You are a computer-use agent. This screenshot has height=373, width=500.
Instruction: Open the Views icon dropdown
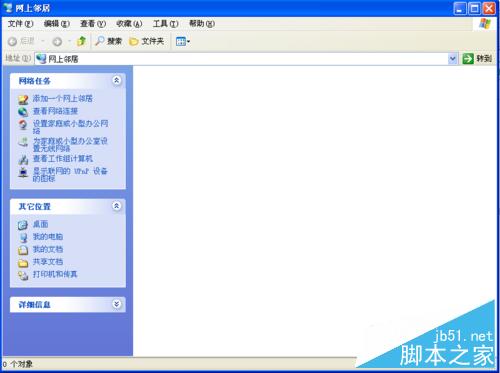[183, 42]
